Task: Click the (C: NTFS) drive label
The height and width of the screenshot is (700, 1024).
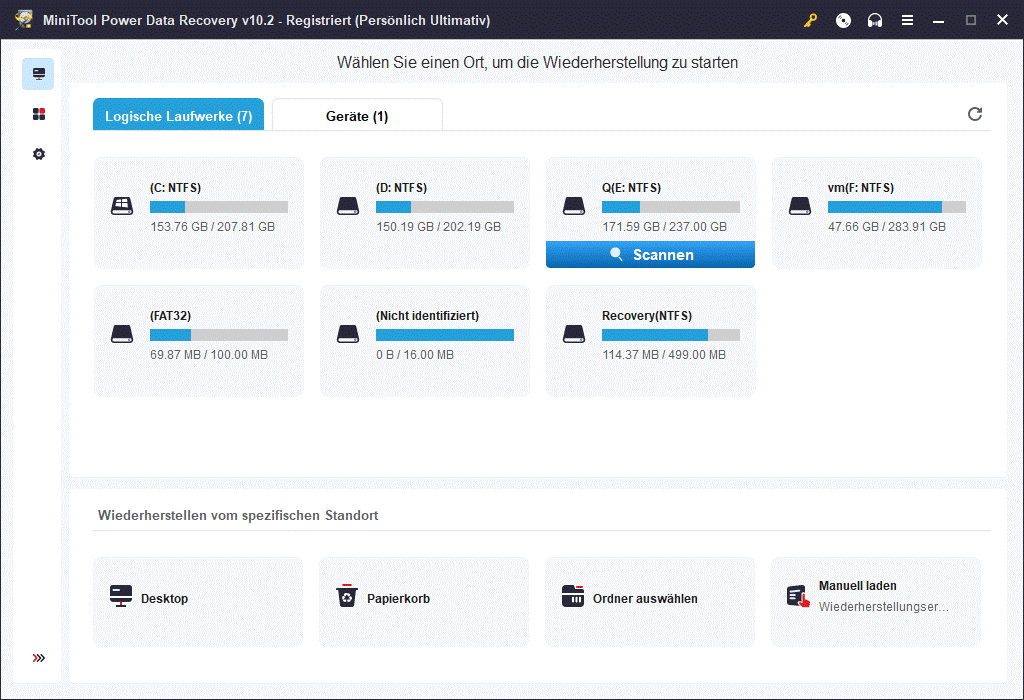Action: 176,188
